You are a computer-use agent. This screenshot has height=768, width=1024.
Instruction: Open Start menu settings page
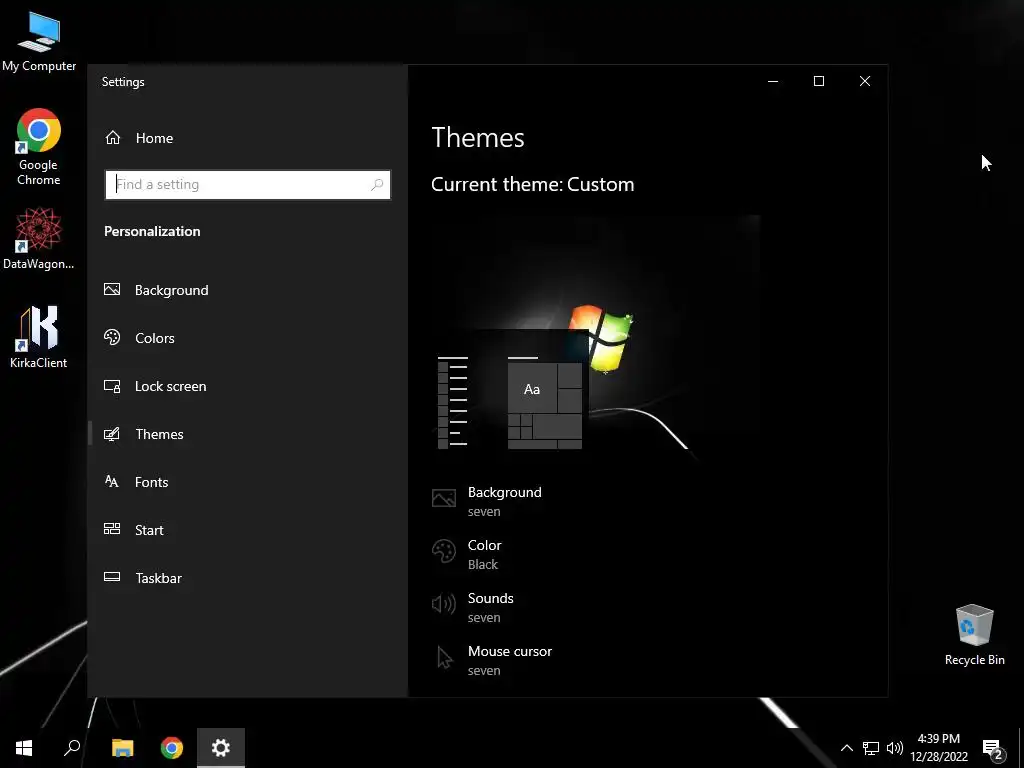click(x=248, y=530)
